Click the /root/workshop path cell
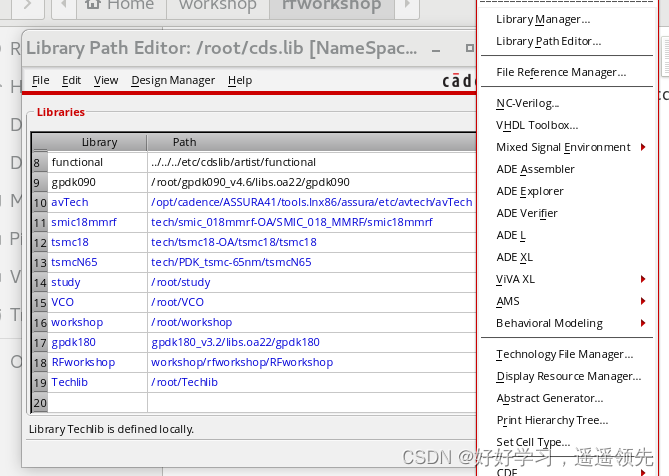 (x=311, y=322)
